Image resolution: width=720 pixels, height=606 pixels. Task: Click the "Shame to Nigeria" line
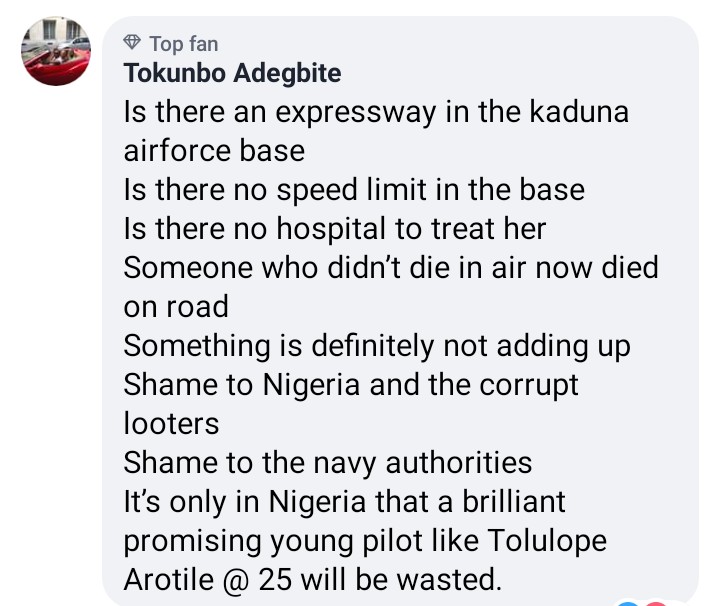[351, 384]
